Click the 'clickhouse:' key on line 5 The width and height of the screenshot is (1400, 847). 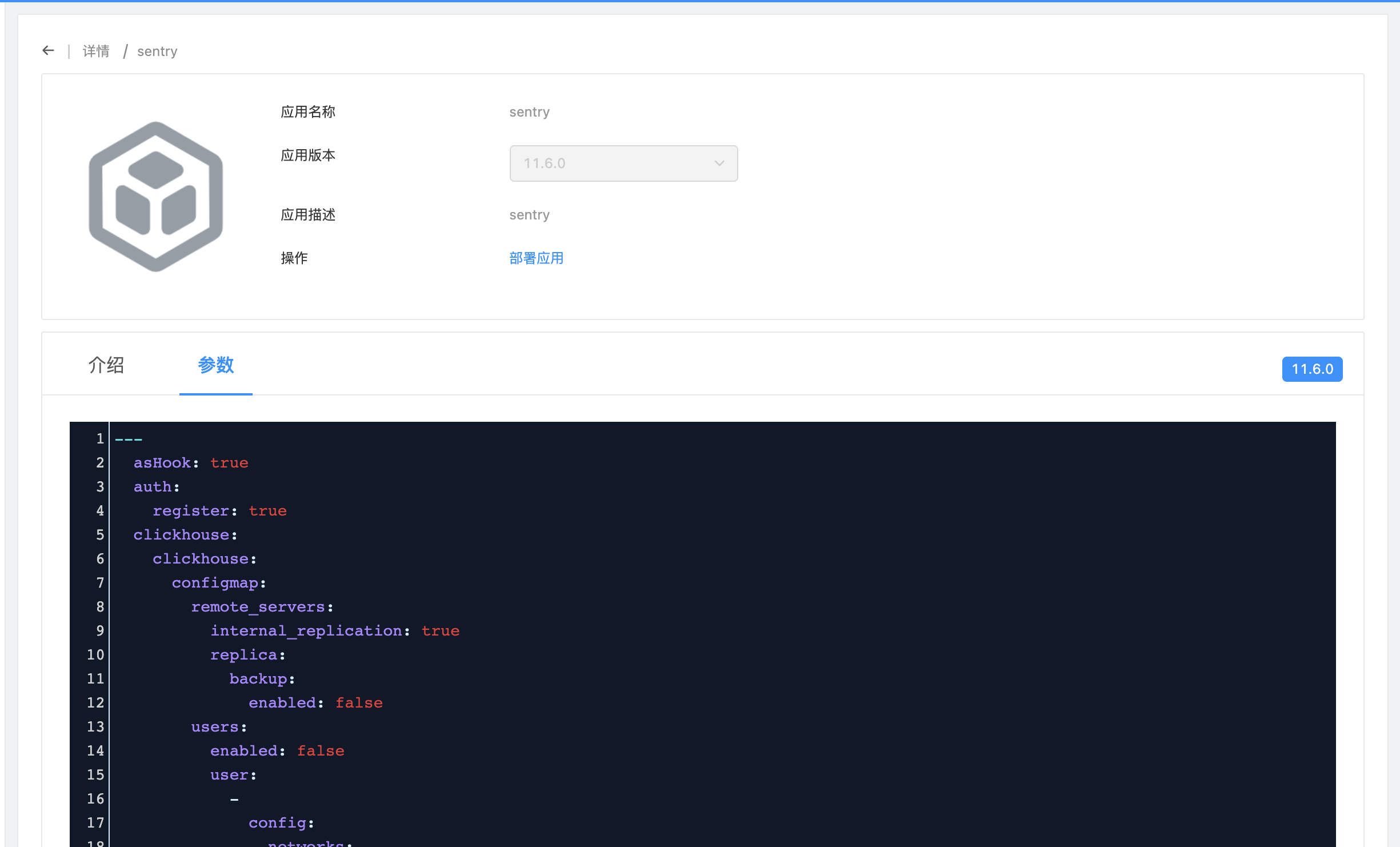(185, 535)
